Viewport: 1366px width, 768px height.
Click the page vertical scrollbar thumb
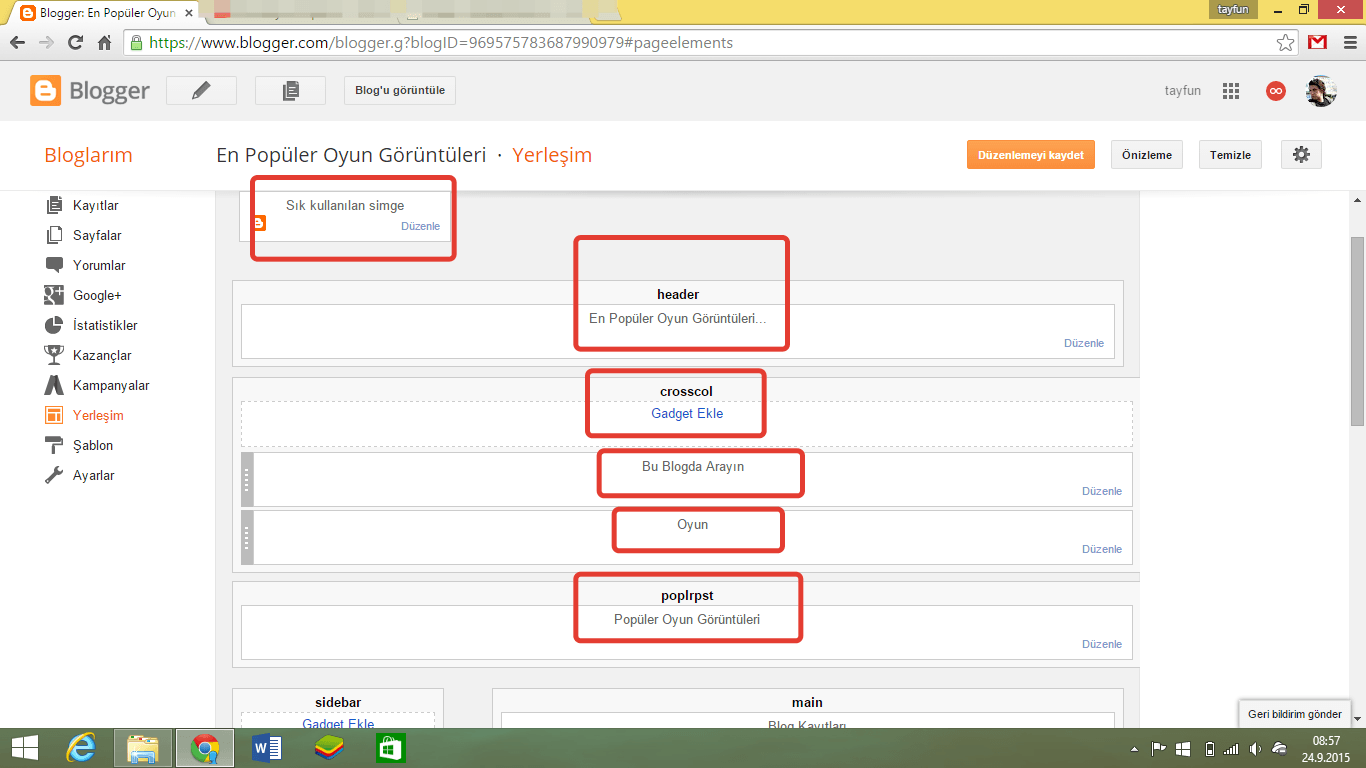[1357, 330]
